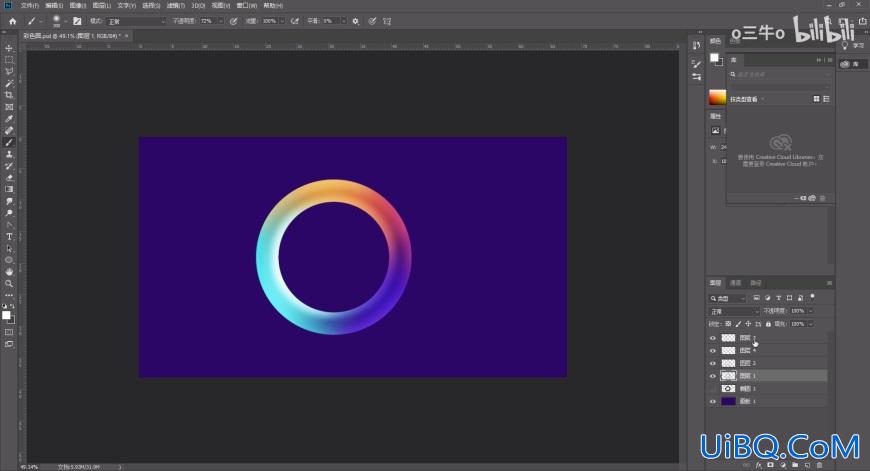Show the hidden ellipse shape layer

point(713,388)
